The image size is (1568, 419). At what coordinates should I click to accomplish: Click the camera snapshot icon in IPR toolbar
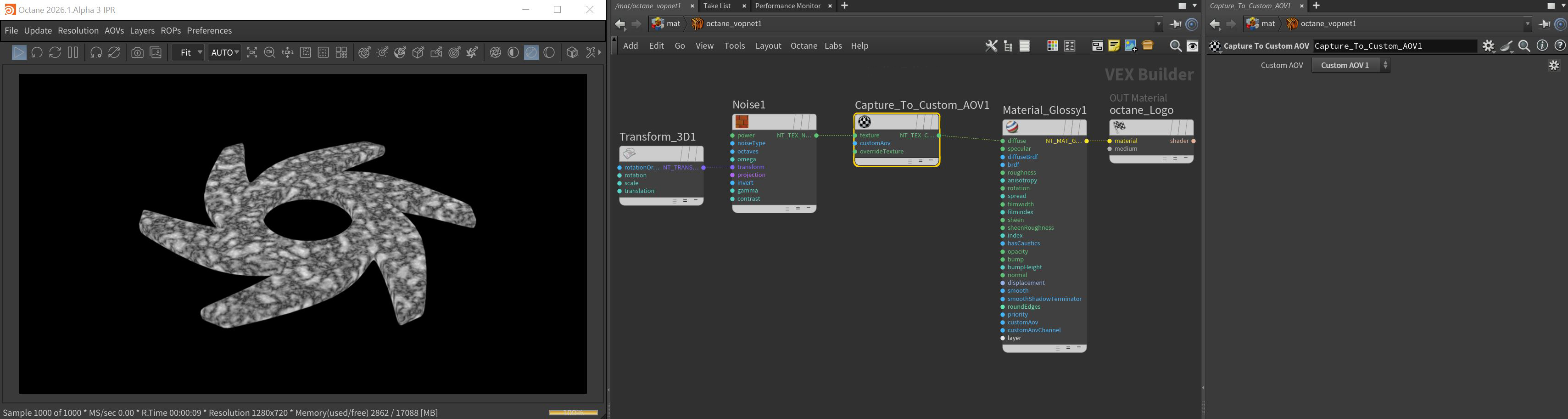click(138, 53)
